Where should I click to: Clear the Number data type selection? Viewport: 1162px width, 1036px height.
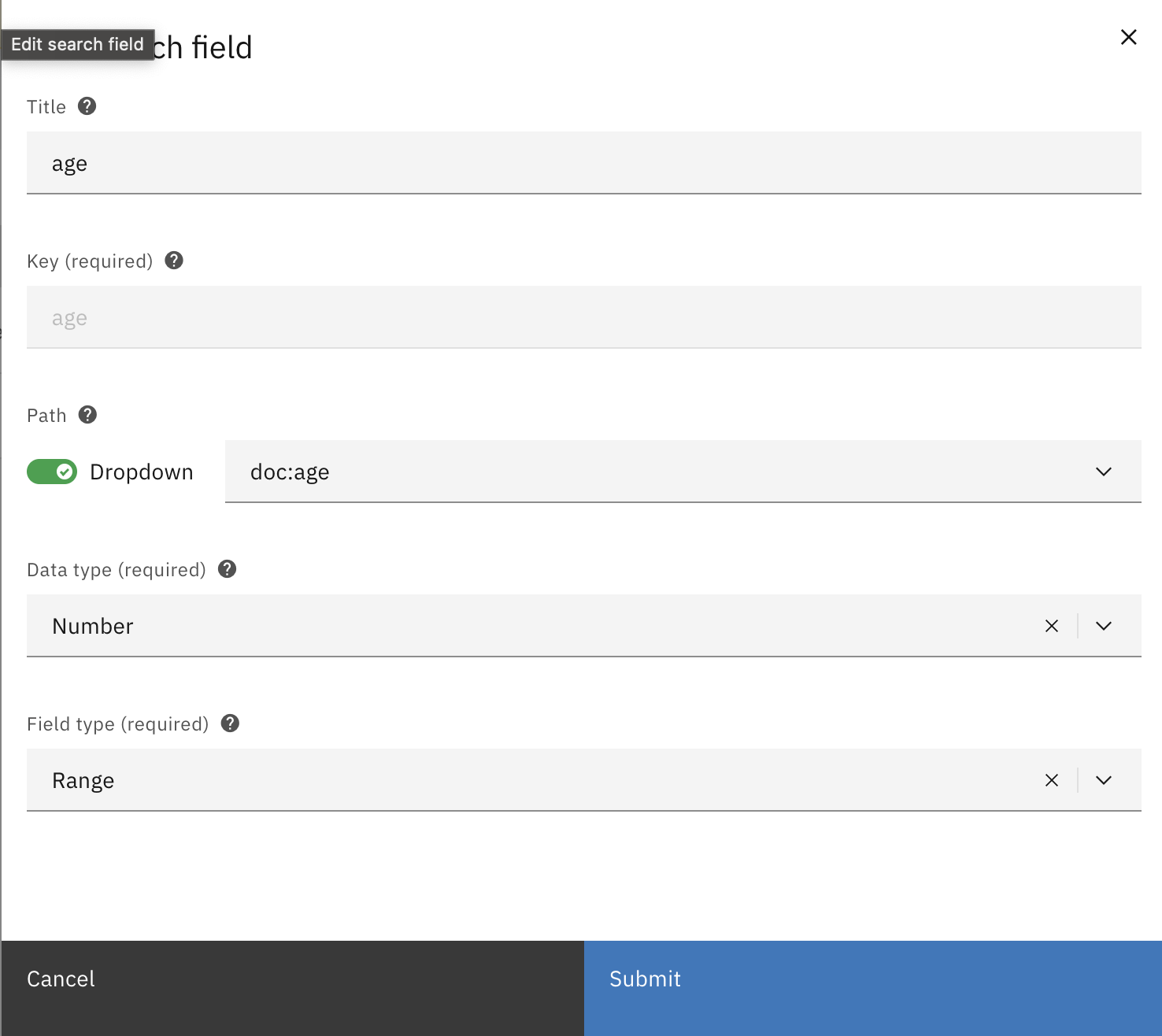(x=1051, y=626)
